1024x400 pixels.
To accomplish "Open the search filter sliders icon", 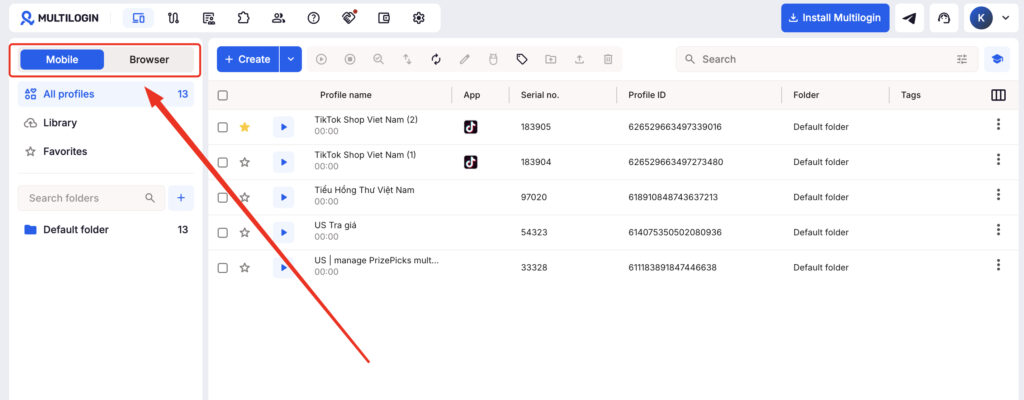I will point(962,59).
